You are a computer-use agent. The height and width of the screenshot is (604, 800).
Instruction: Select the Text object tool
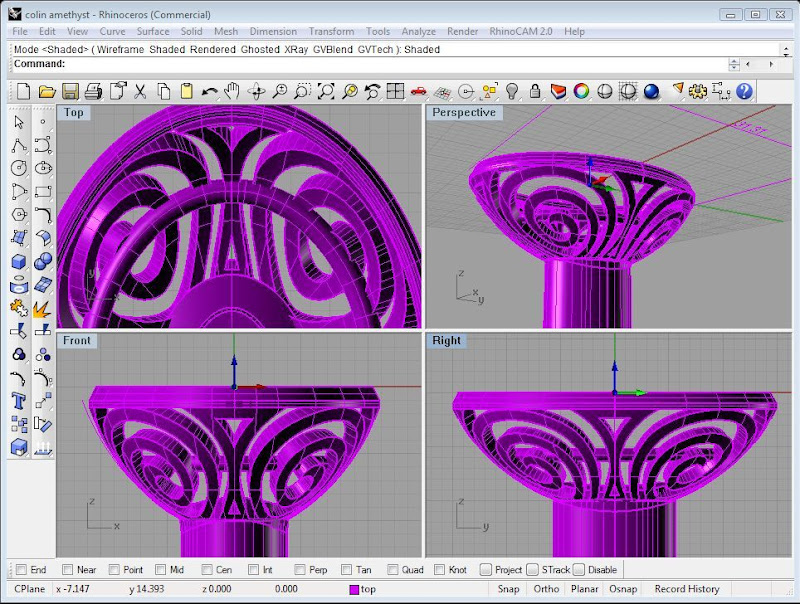pyautogui.click(x=19, y=400)
